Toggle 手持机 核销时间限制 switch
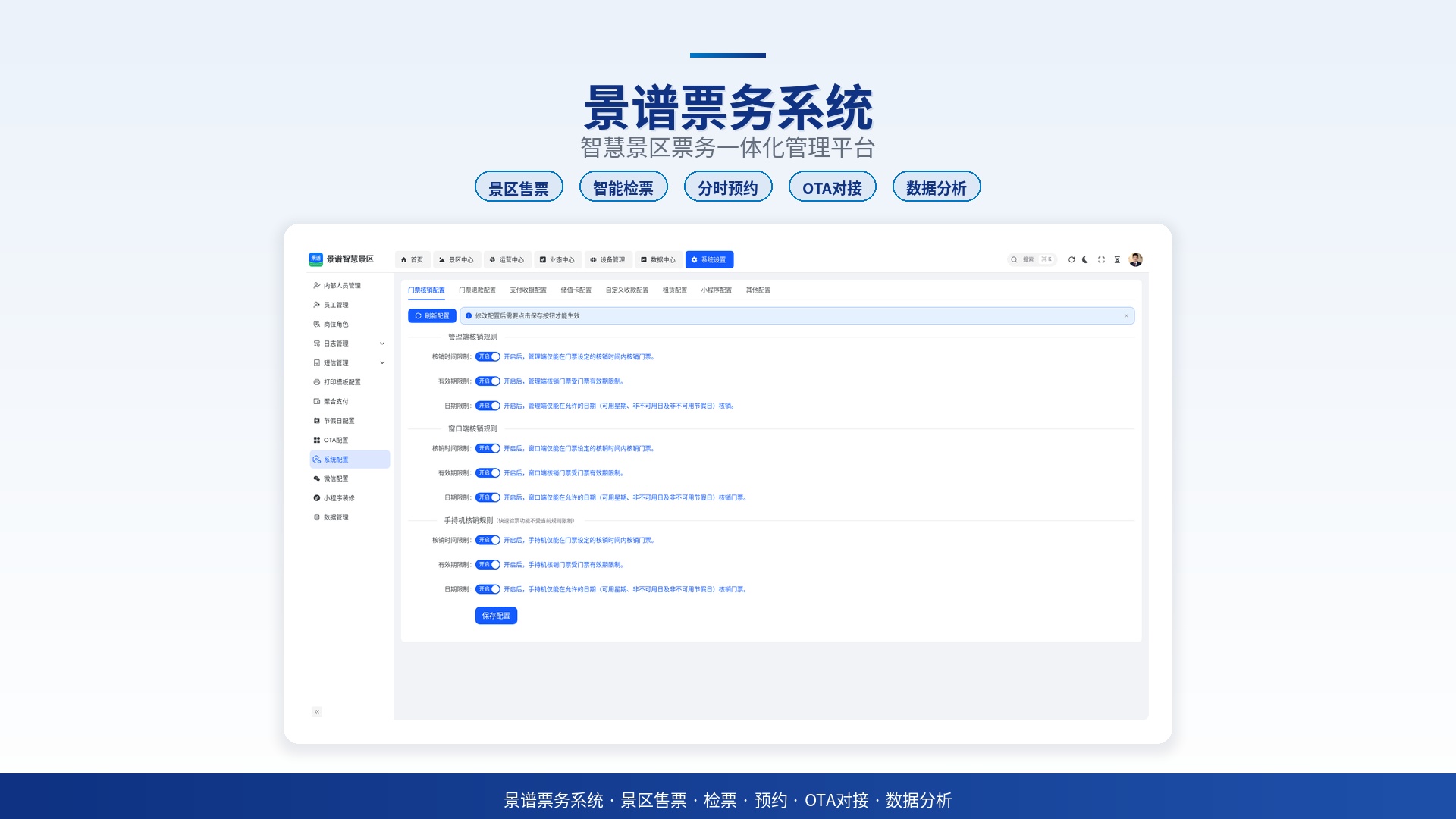Screen dimensions: 1456x819 [x=488, y=541]
